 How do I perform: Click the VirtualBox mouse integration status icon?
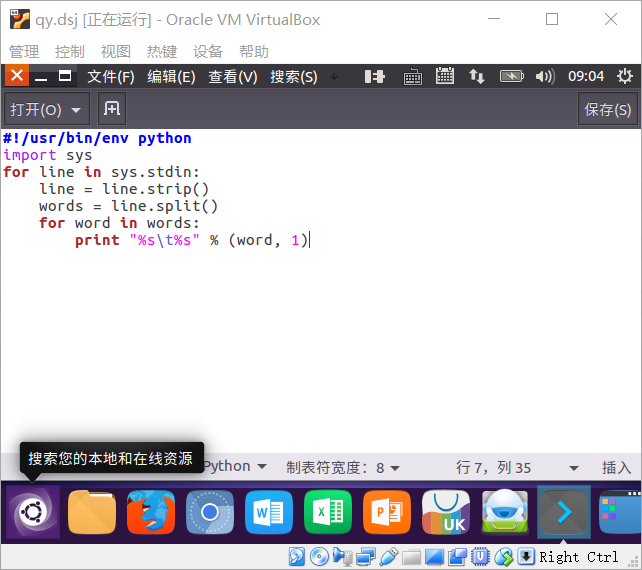tap(504, 557)
